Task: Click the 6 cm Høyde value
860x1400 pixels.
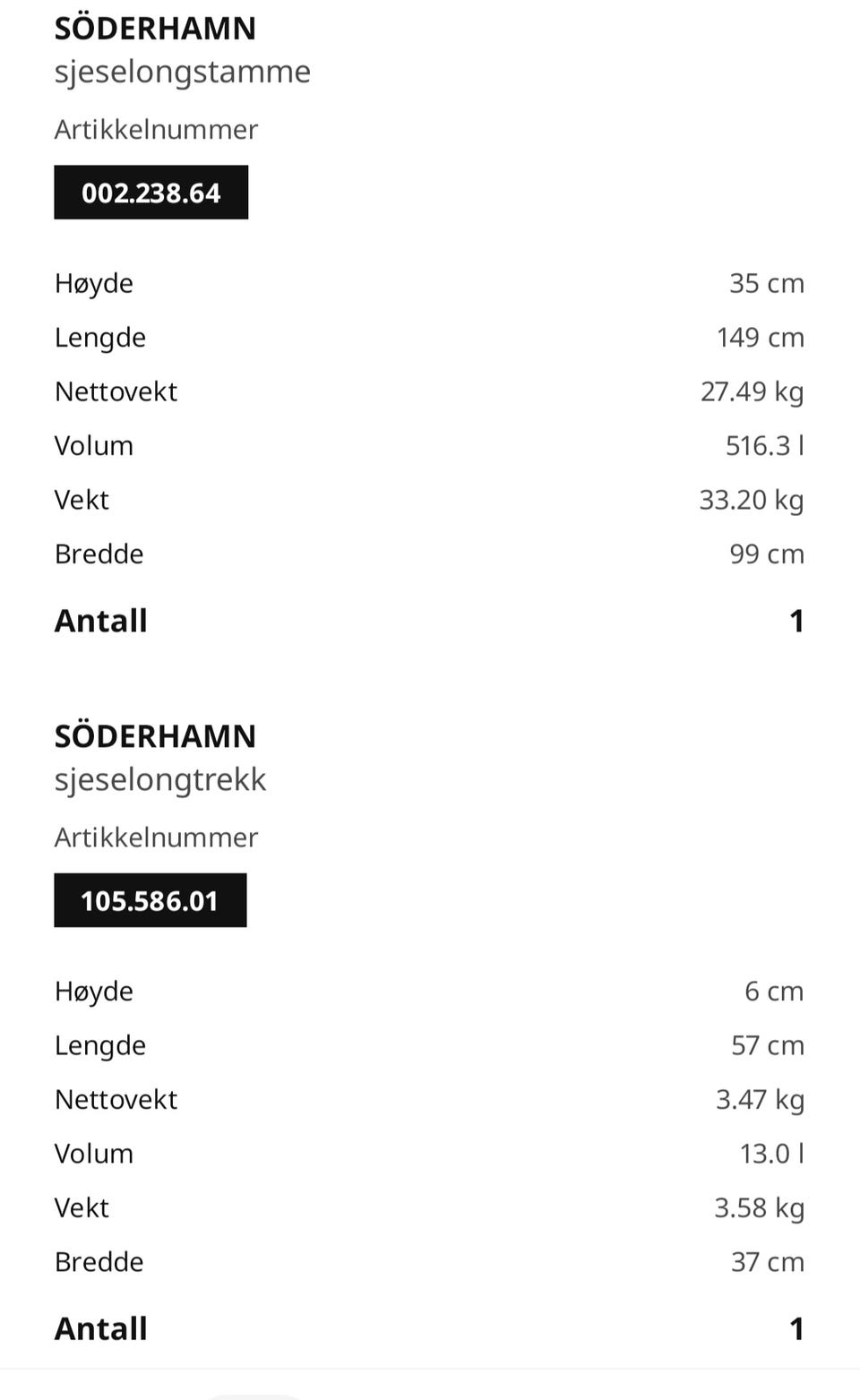Action: 774,991
